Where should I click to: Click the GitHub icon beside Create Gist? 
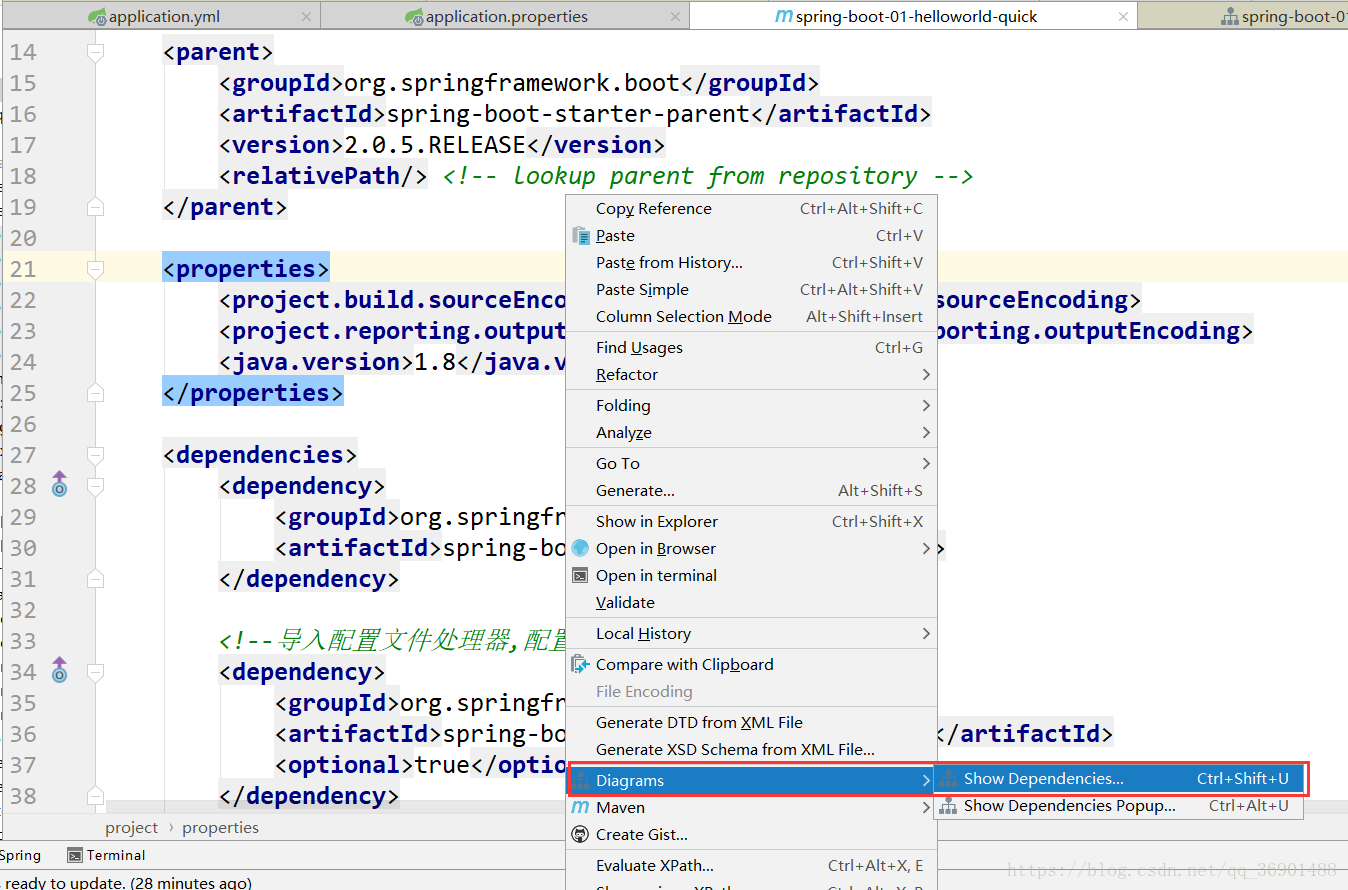coord(581,835)
